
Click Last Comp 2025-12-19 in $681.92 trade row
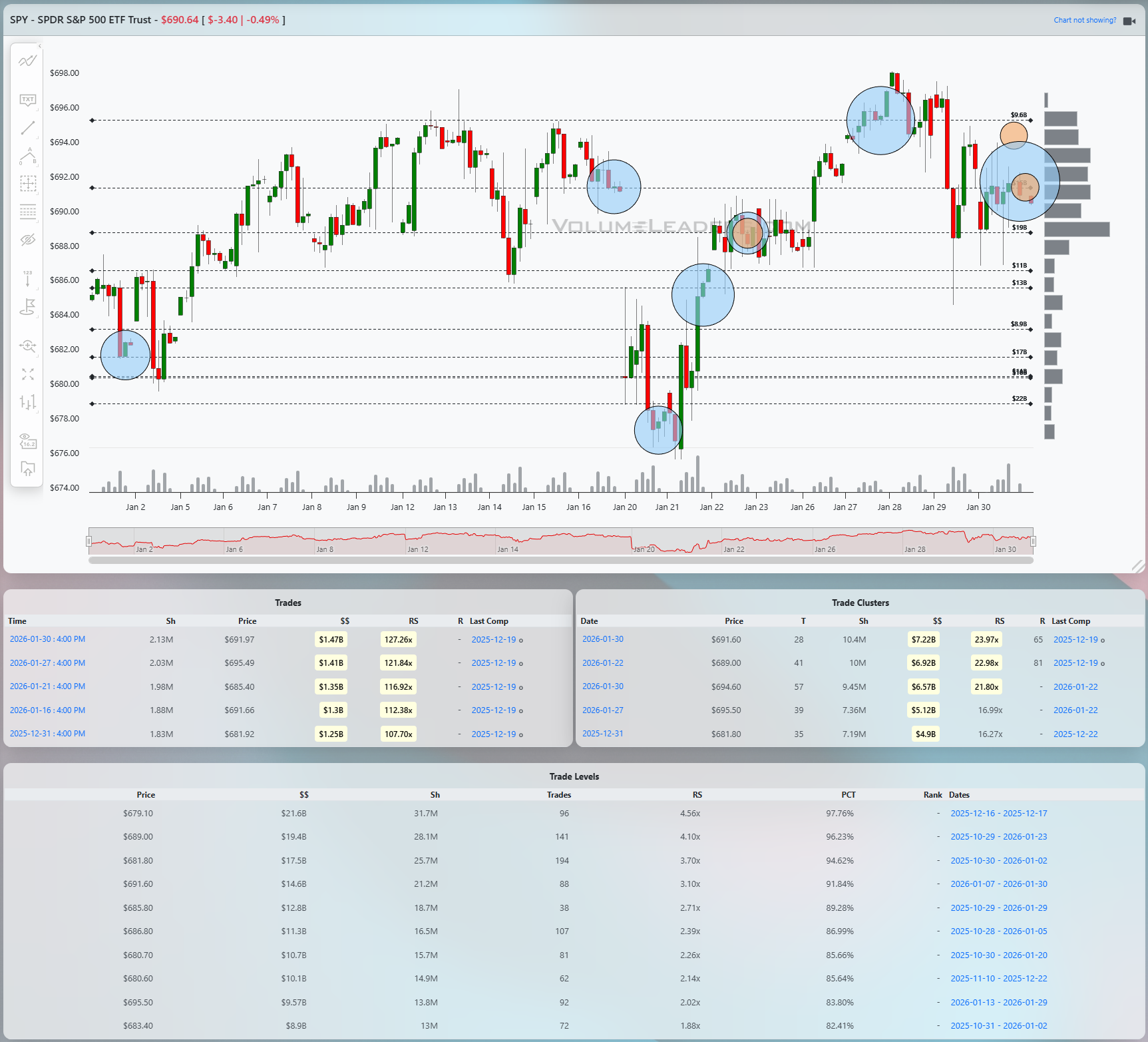pyautogui.click(x=494, y=734)
